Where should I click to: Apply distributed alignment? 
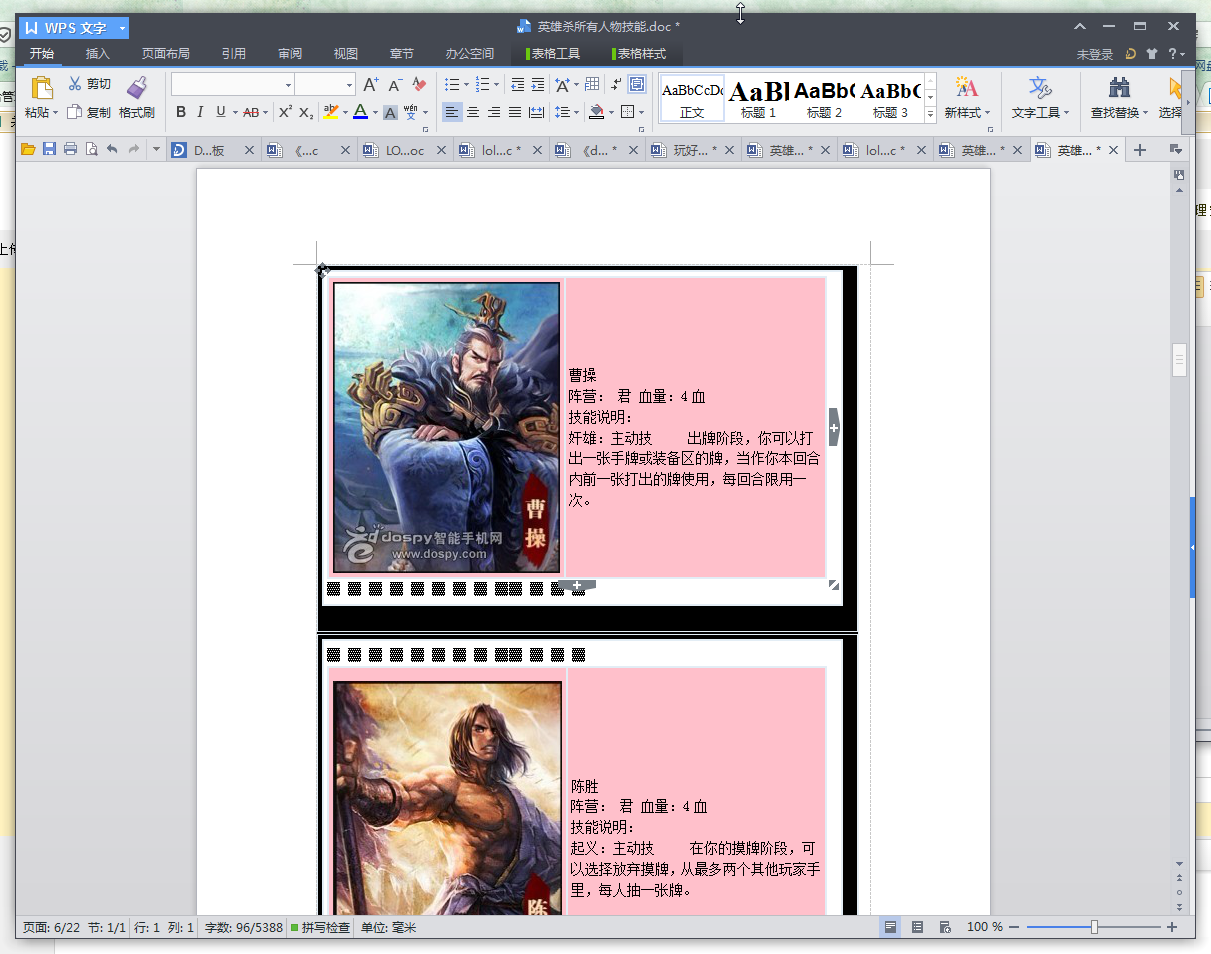tap(536, 112)
